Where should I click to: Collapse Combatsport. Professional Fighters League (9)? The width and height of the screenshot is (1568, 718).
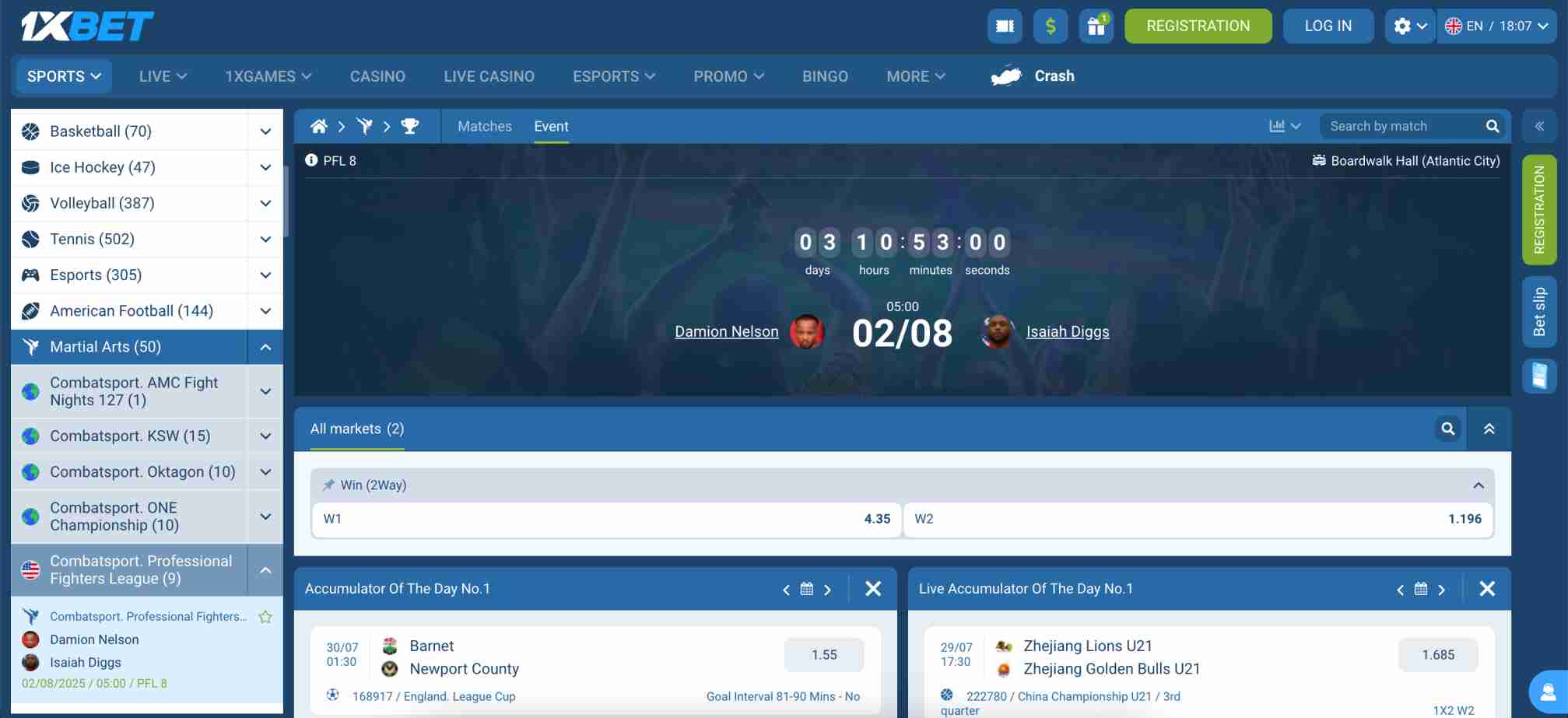pos(265,570)
